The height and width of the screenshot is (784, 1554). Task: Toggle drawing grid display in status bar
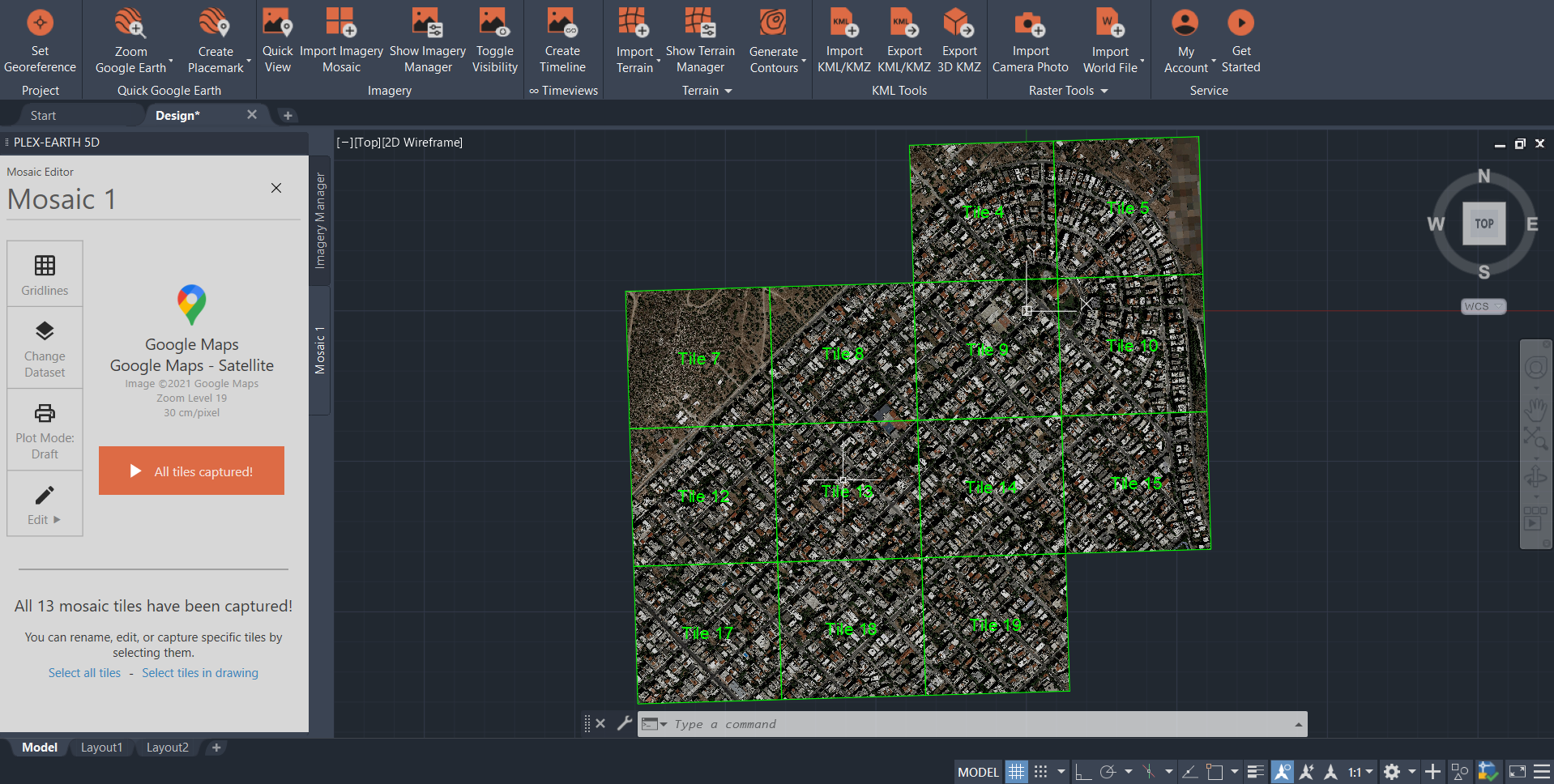point(1016,772)
